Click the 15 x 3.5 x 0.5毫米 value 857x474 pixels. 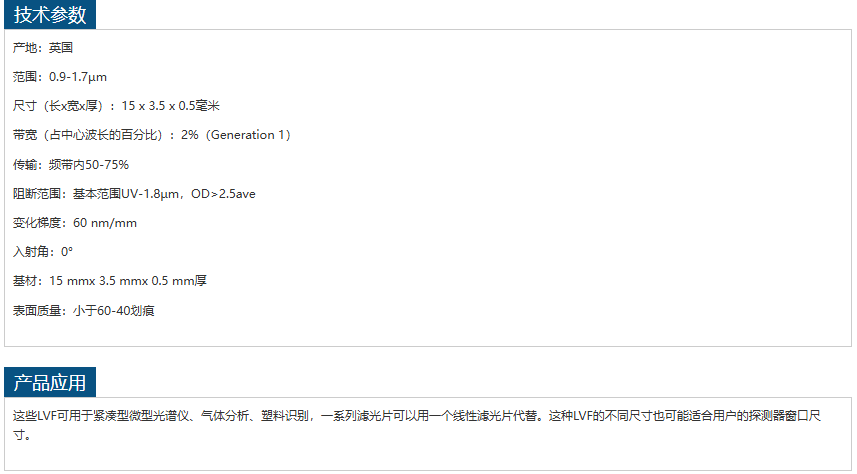click(x=171, y=106)
